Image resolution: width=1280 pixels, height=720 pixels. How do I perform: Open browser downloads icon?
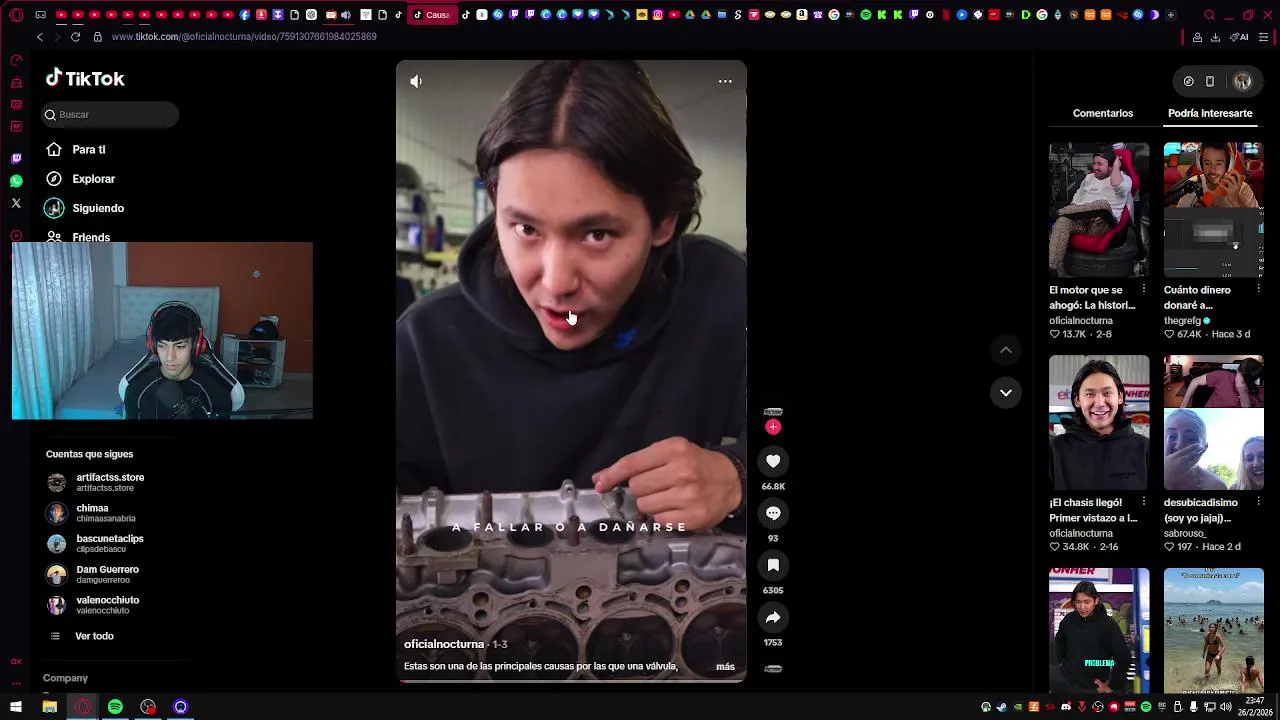coord(1215,37)
